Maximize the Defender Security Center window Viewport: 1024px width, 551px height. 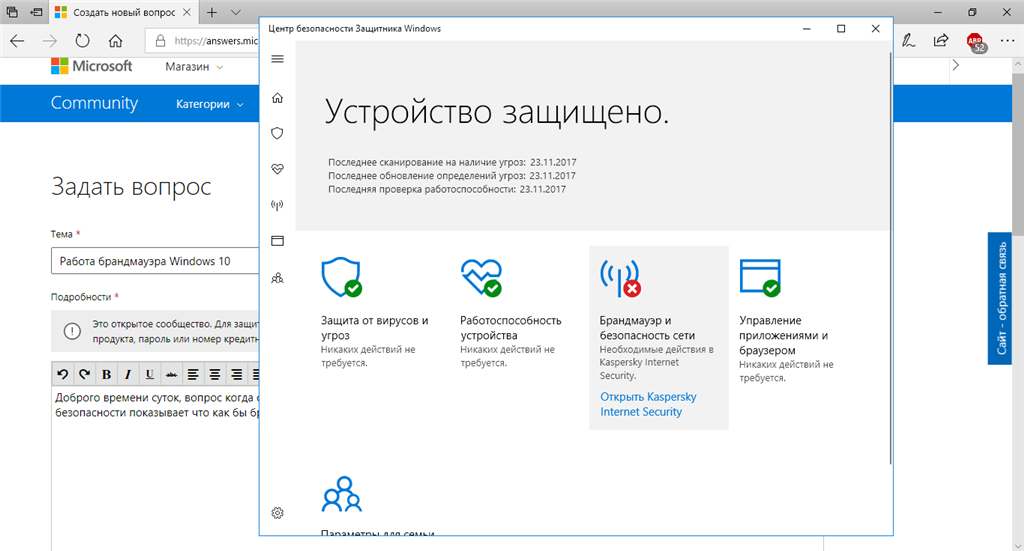(841, 29)
